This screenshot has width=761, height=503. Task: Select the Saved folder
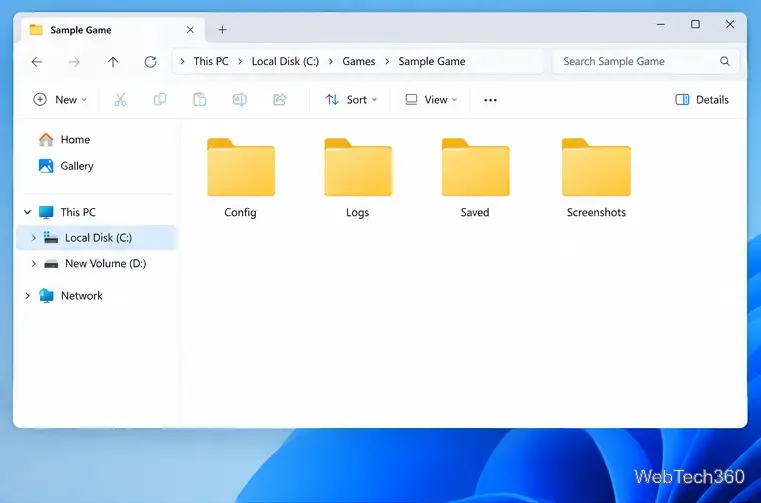click(475, 178)
